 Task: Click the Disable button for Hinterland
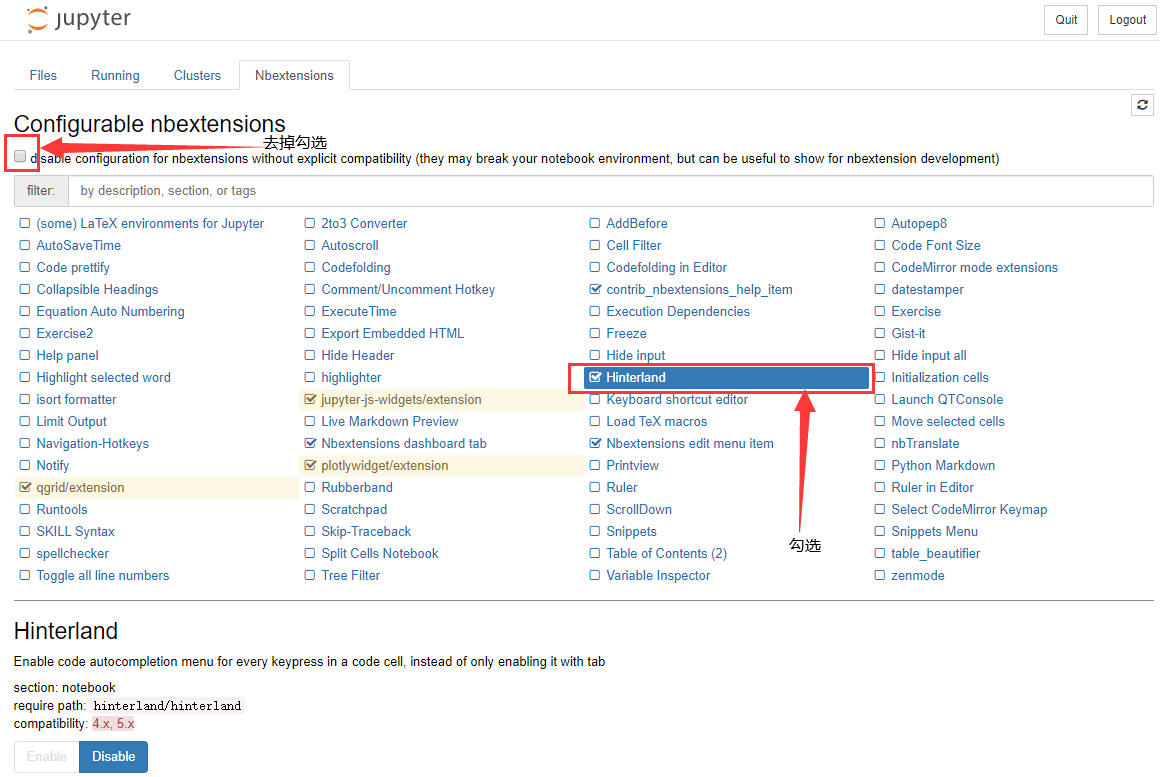113,756
